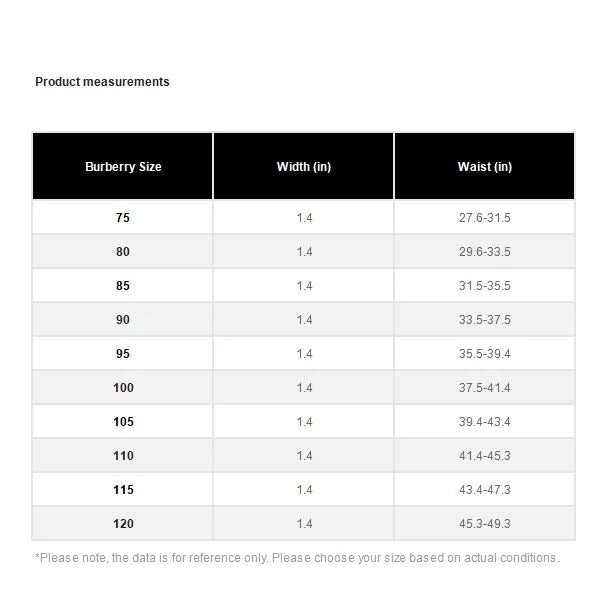Viewport: 608px width, 608px height.
Task: Click waist value 27.6-31.5
Action: tap(485, 218)
